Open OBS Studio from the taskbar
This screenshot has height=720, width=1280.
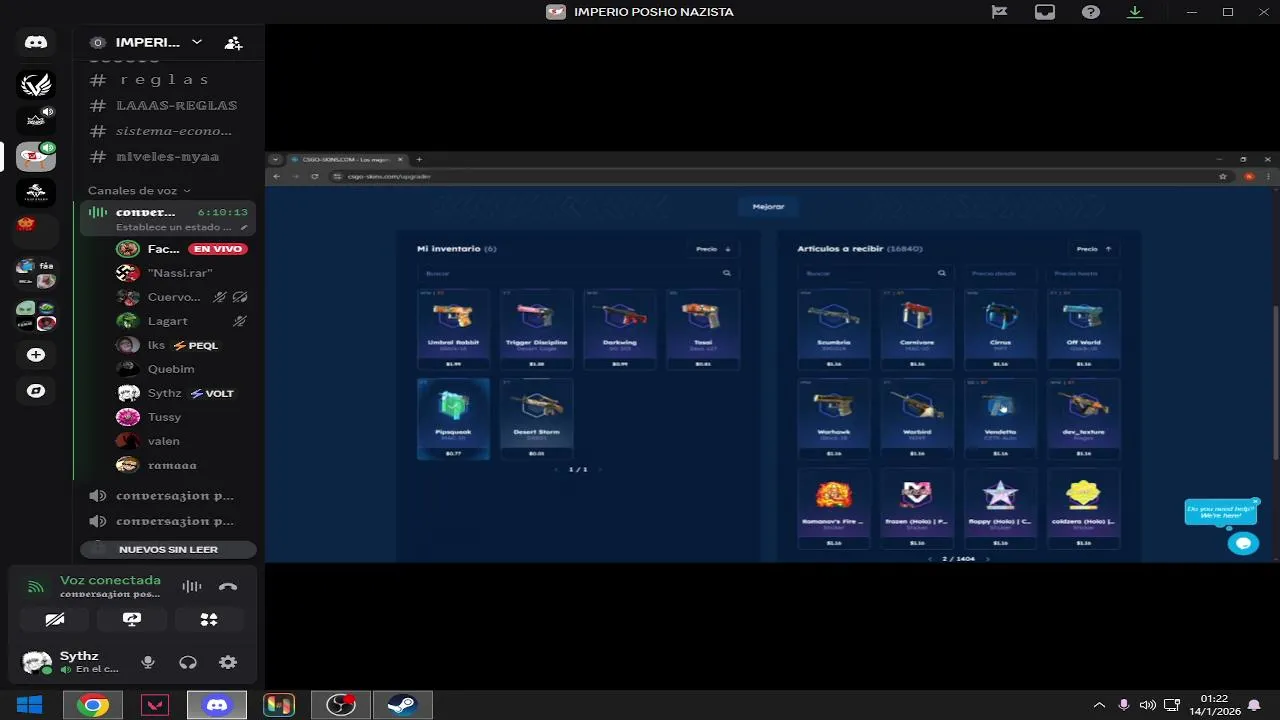[341, 705]
